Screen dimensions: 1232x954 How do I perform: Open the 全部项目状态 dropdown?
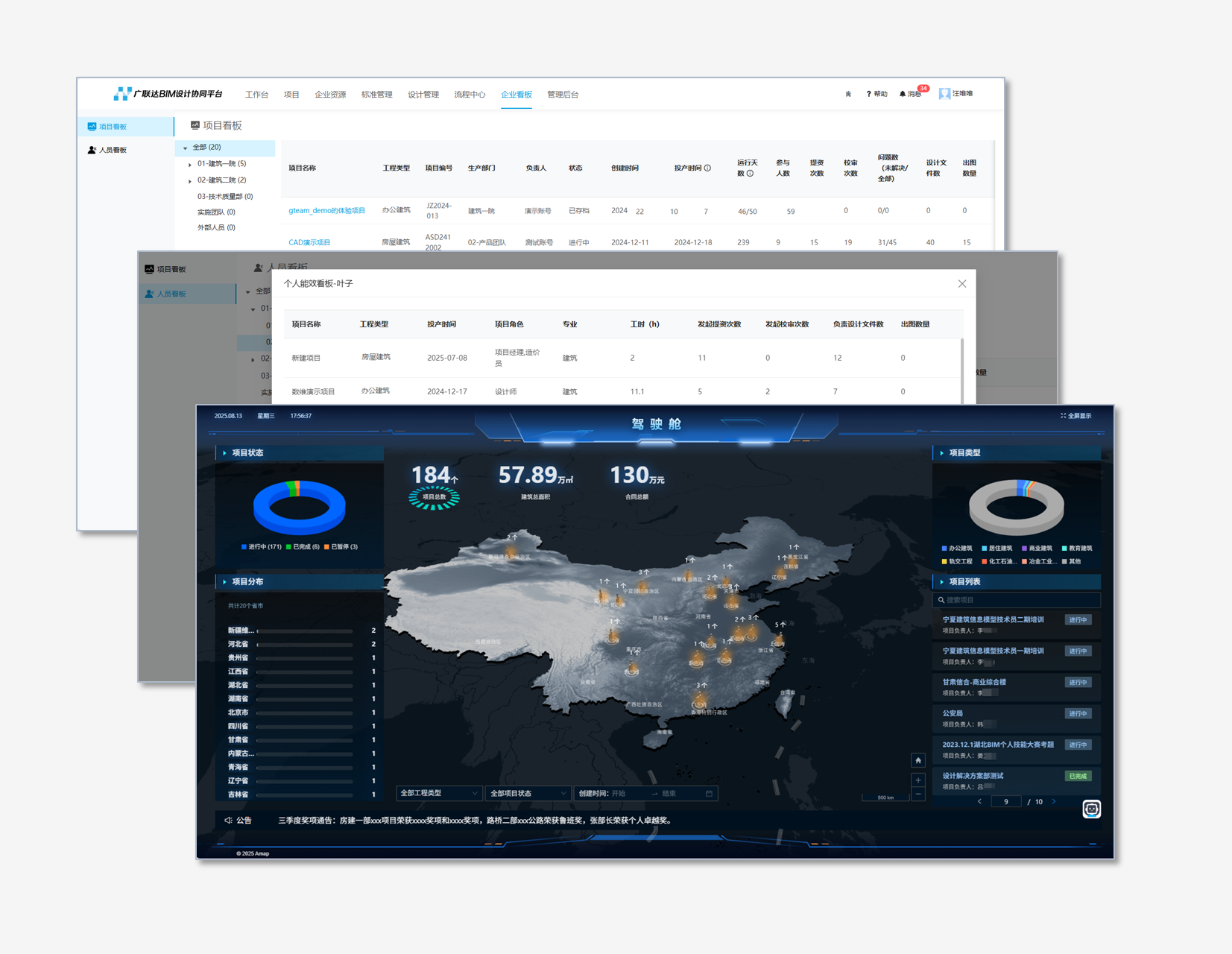[x=527, y=793]
